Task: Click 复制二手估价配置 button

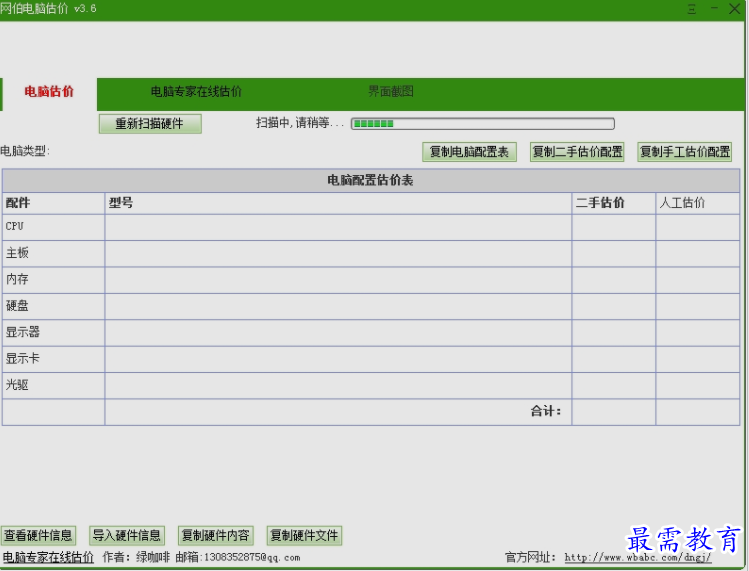Action: click(577, 152)
